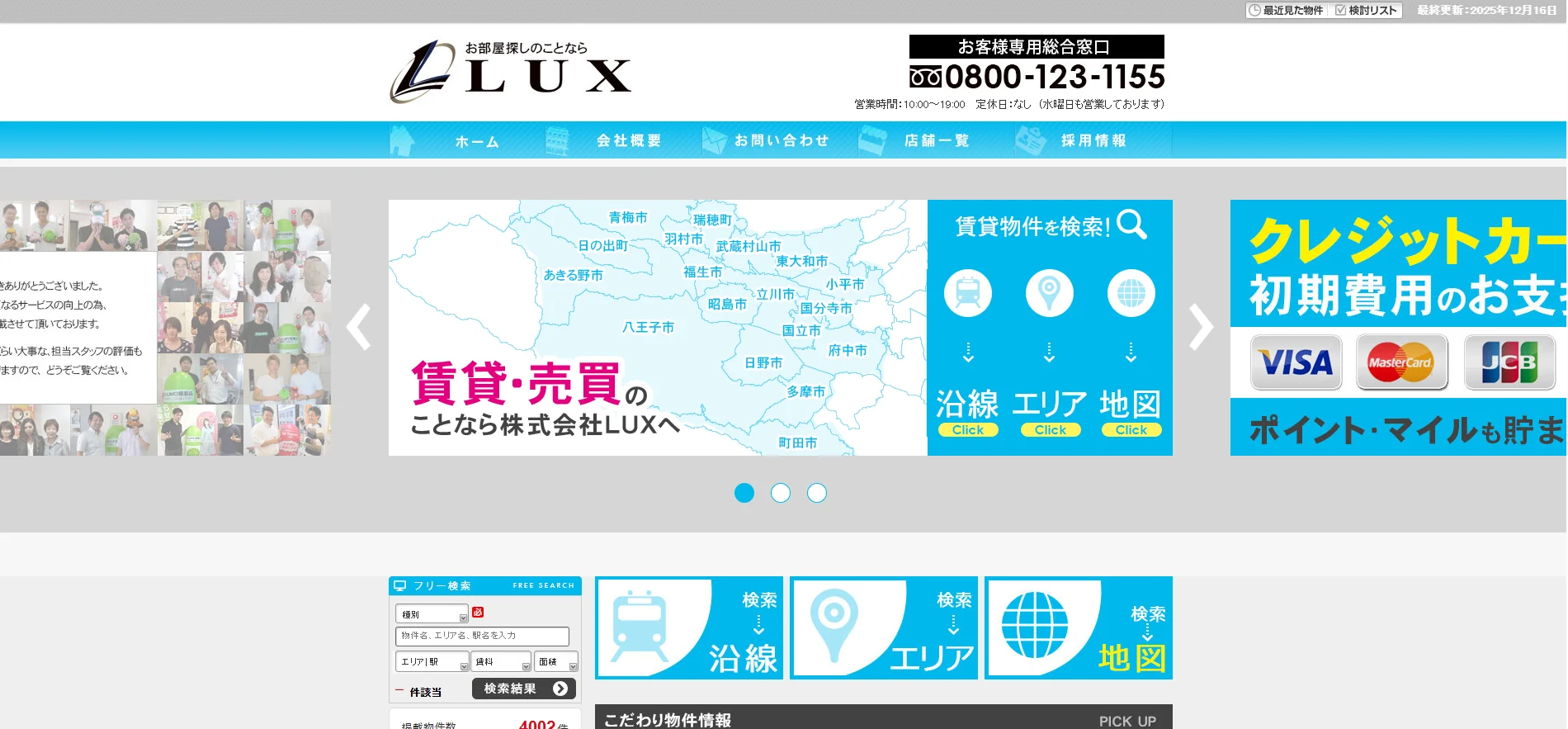Viewport: 1568px width, 729px height.
Task: Click the 0800-123-1155 phone number
Action: pyautogui.click(x=1037, y=77)
